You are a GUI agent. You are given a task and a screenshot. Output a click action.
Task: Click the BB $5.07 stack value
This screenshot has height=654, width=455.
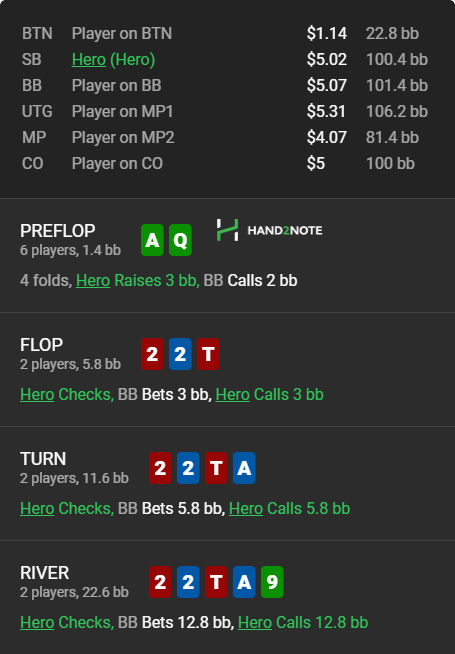[x=327, y=86]
